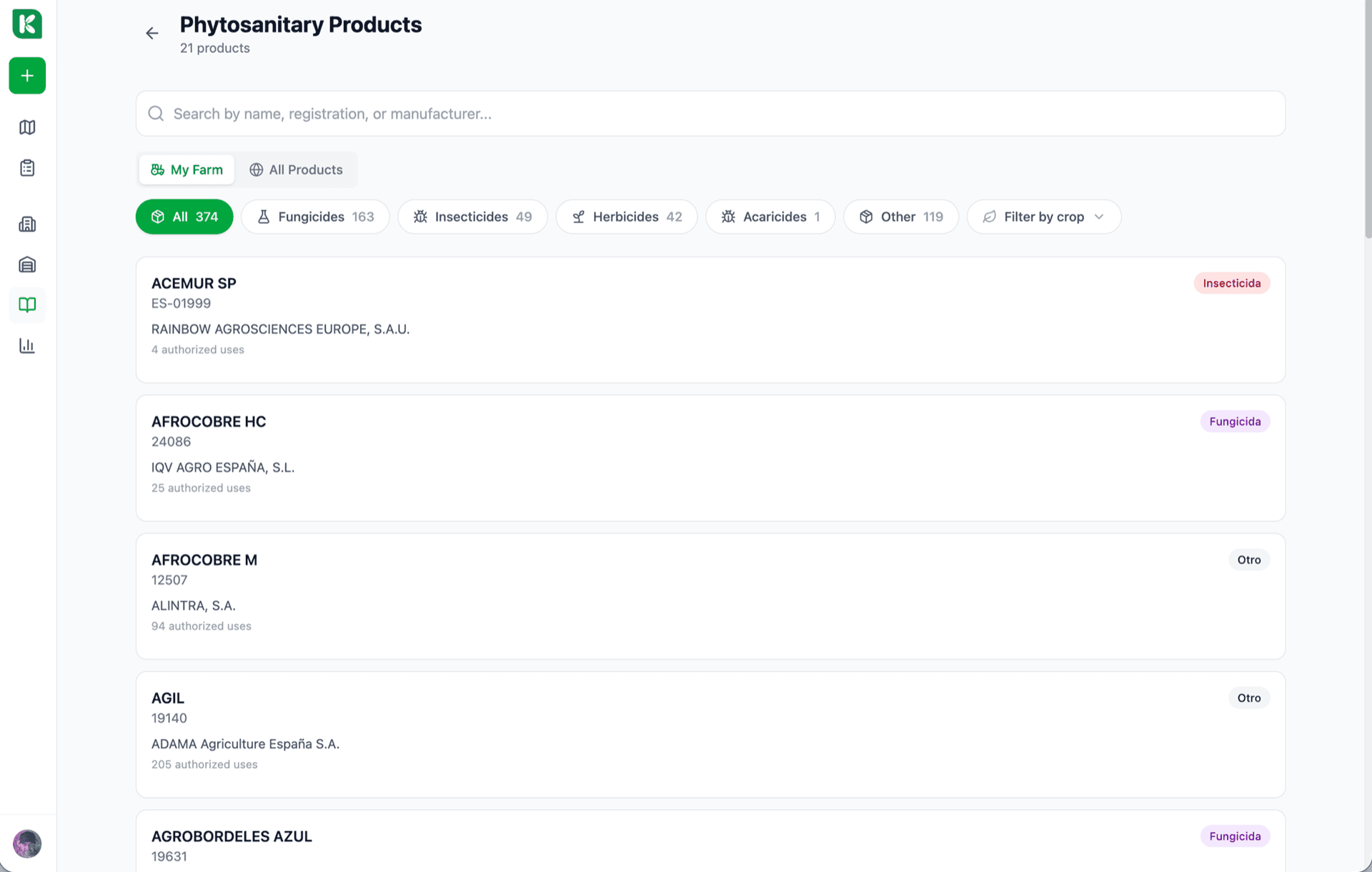Open the statistics bar chart icon
The width and height of the screenshot is (1372, 872).
[27, 345]
